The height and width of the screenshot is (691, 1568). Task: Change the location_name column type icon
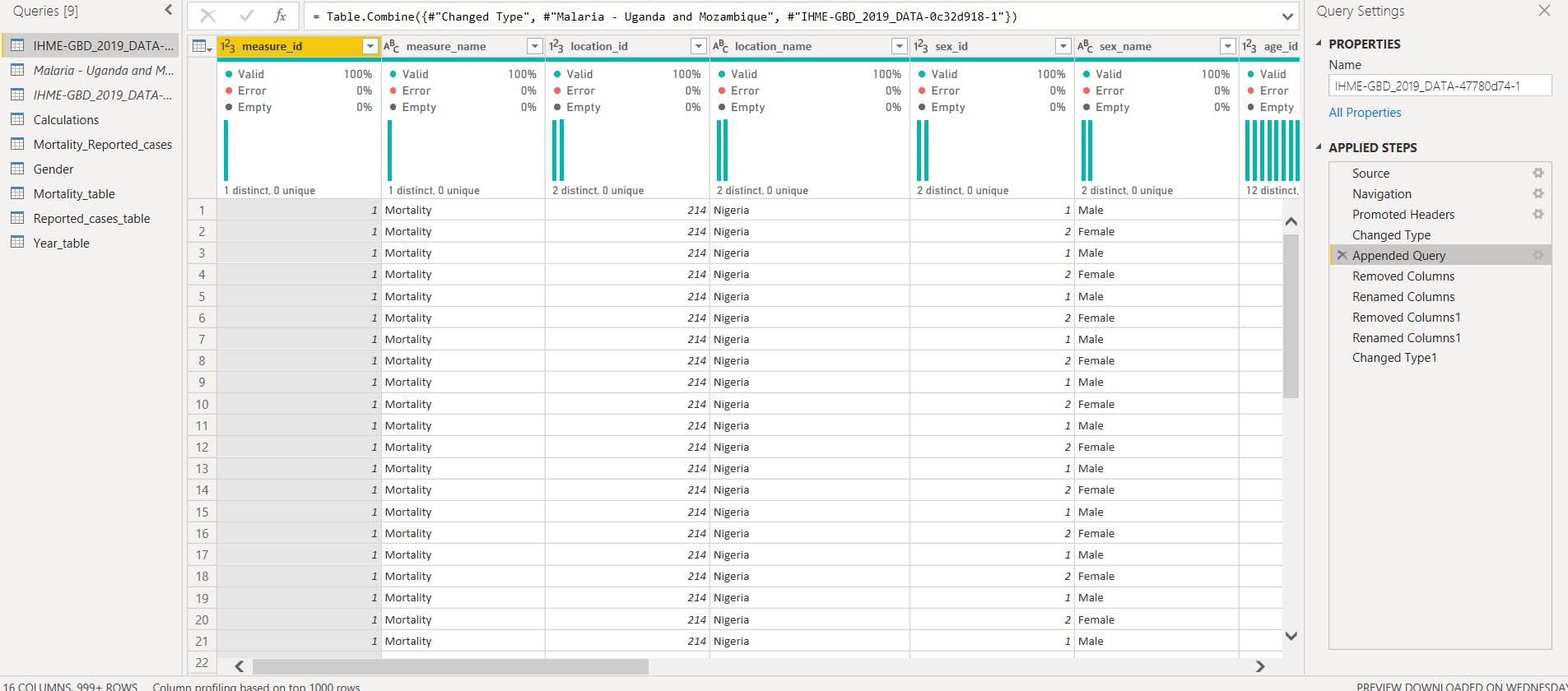pos(720,46)
